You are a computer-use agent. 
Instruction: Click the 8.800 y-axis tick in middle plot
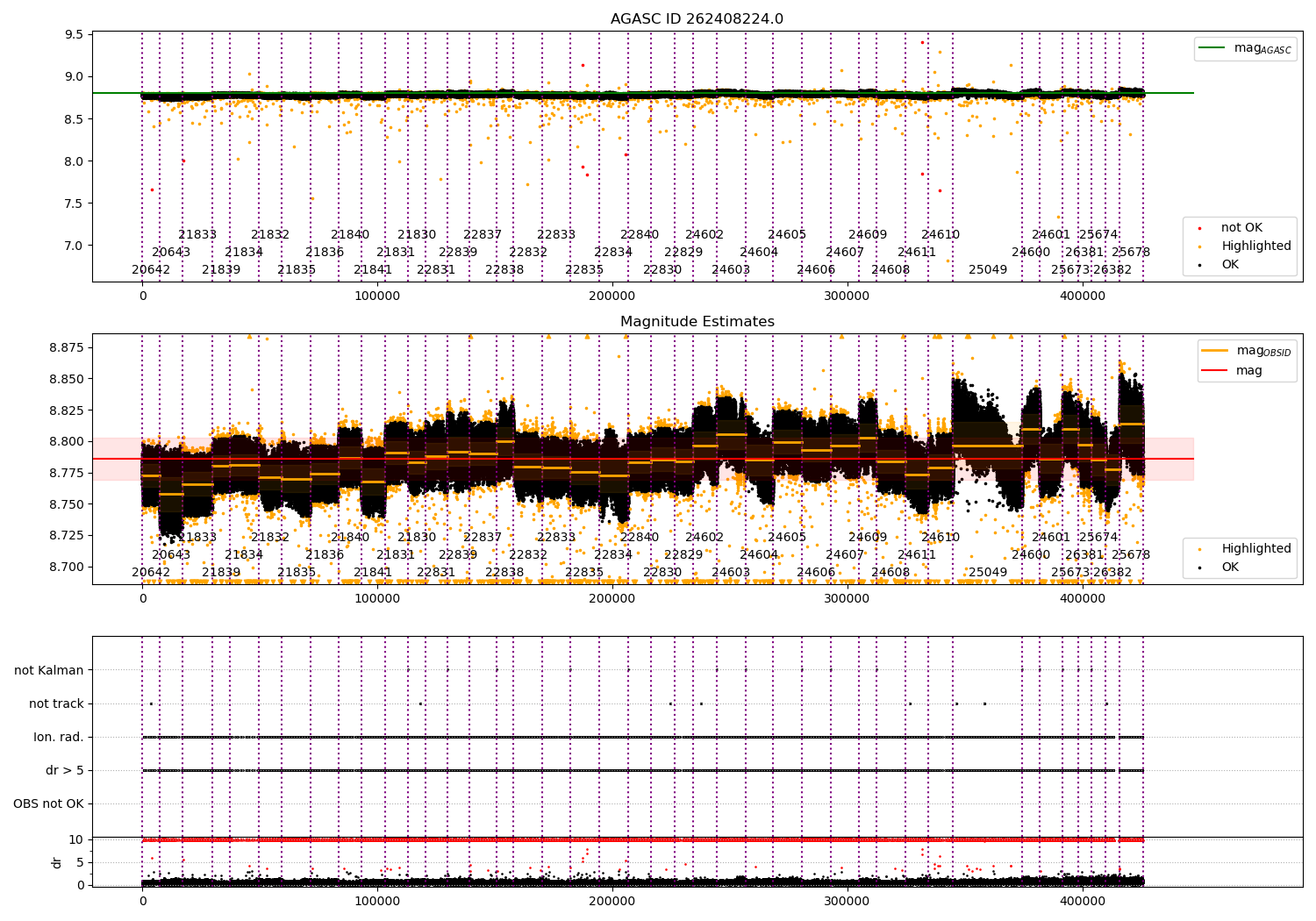[x=67, y=442]
